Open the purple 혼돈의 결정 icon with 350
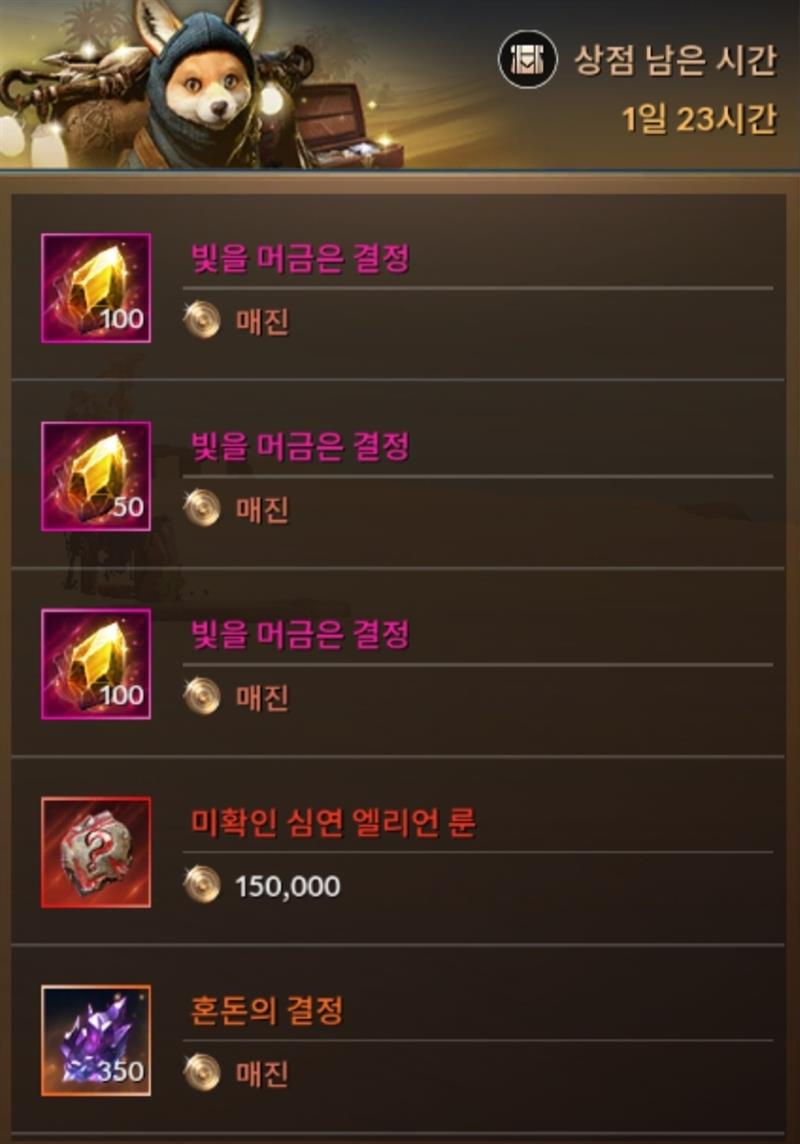Image resolution: width=800 pixels, height=1144 pixels. point(96,1040)
